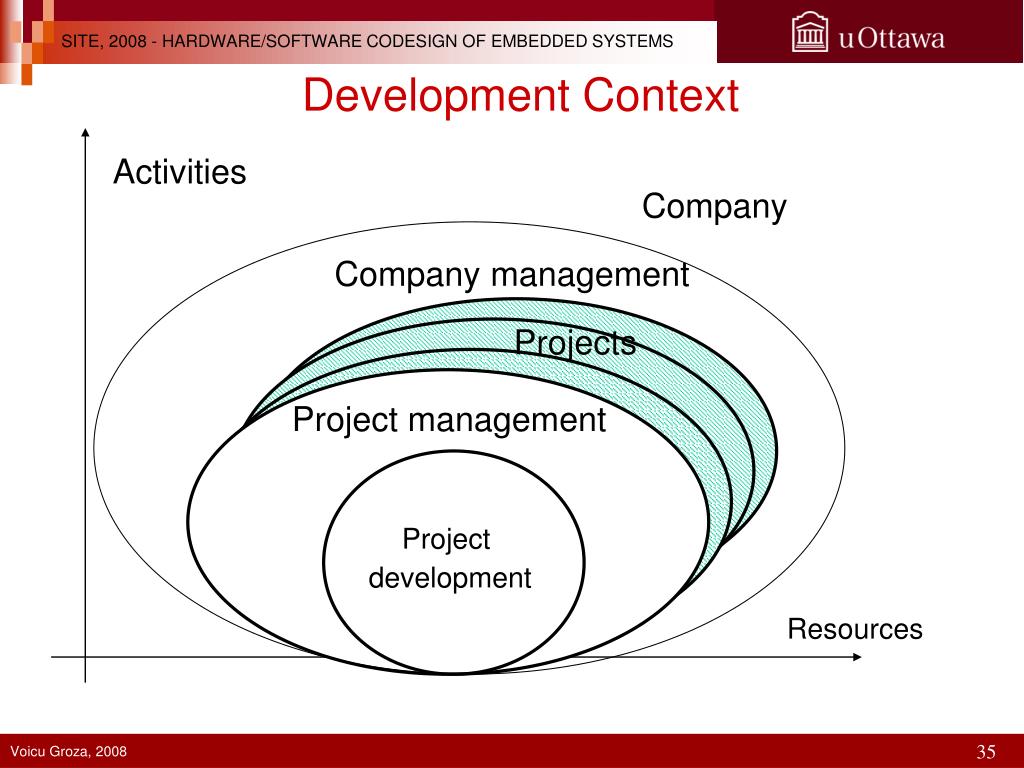The height and width of the screenshot is (768, 1024).
Task: Click the uOttawa wordmark text
Action: point(891,38)
